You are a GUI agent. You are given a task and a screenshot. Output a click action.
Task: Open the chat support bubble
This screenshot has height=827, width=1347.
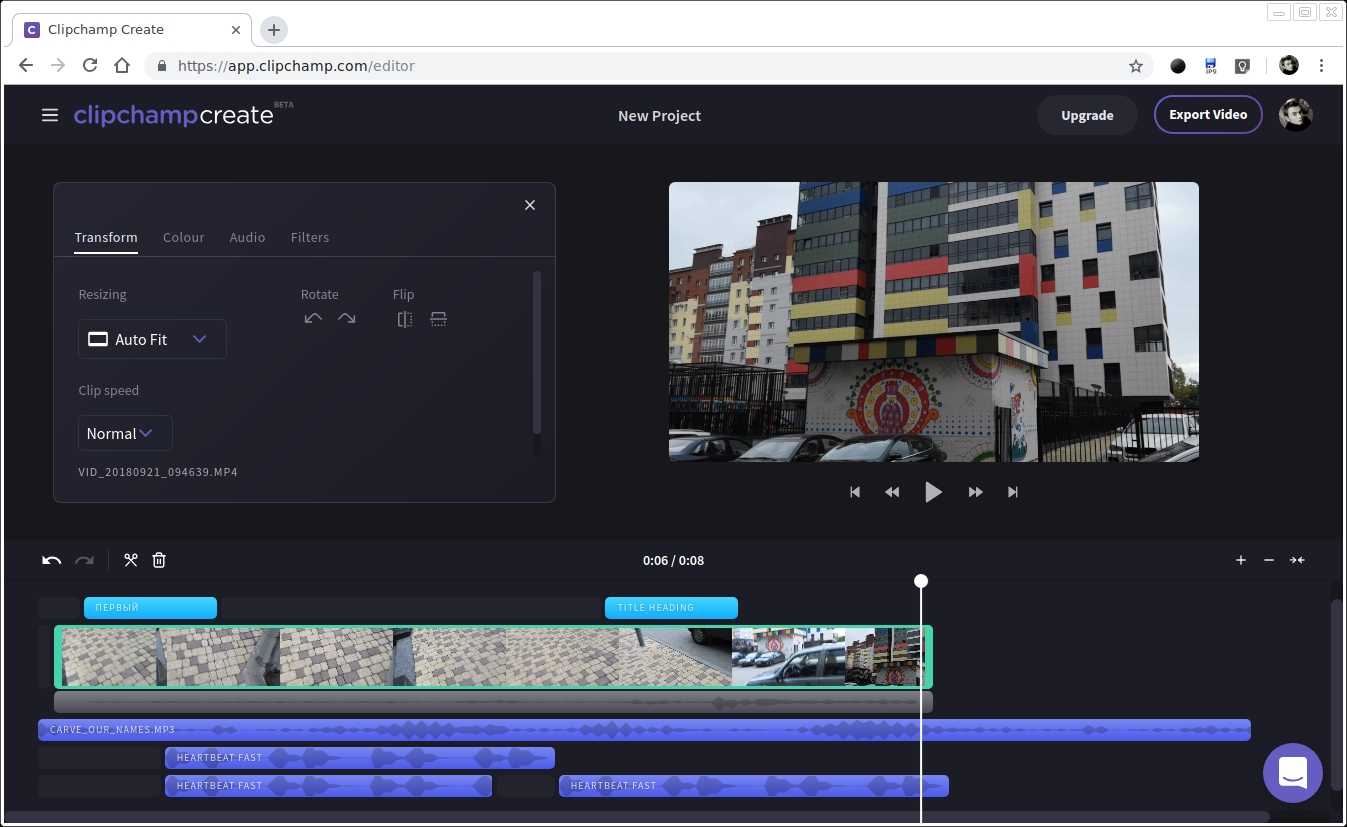point(1293,773)
